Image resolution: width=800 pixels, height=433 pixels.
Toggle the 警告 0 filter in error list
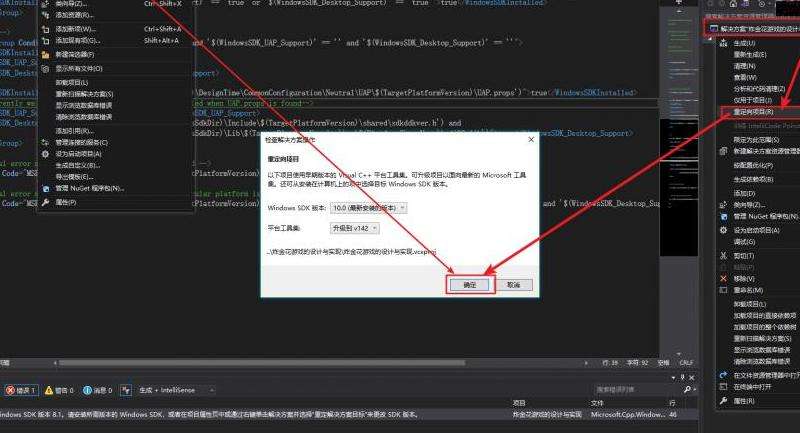click(61, 390)
